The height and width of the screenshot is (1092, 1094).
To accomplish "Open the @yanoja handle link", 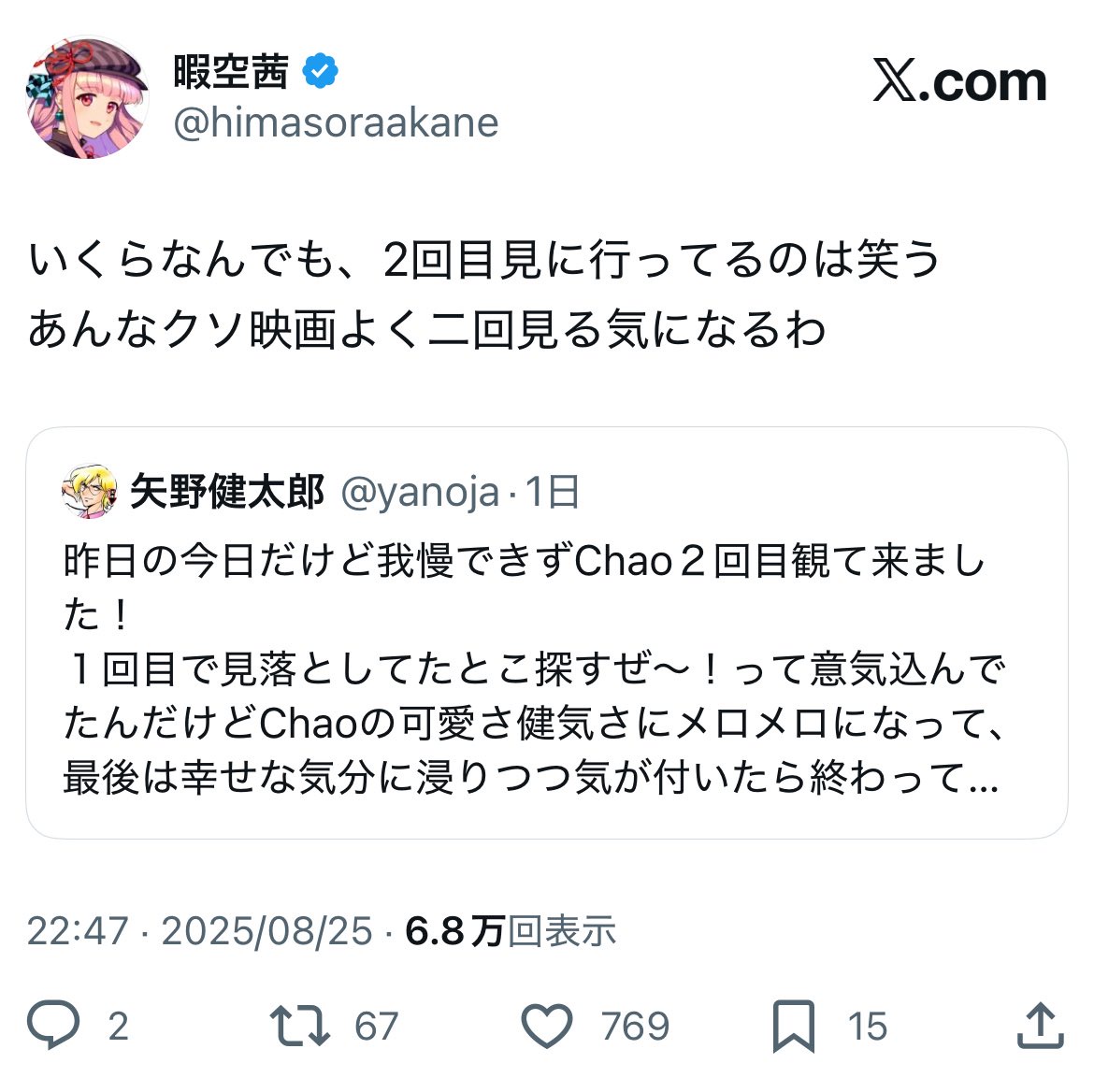I will tap(420, 492).
